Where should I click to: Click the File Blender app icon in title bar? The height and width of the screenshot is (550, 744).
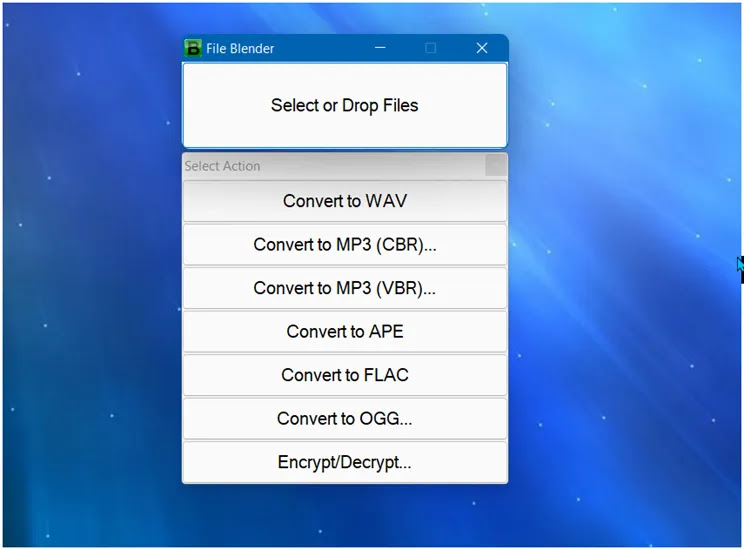(193, 48)
